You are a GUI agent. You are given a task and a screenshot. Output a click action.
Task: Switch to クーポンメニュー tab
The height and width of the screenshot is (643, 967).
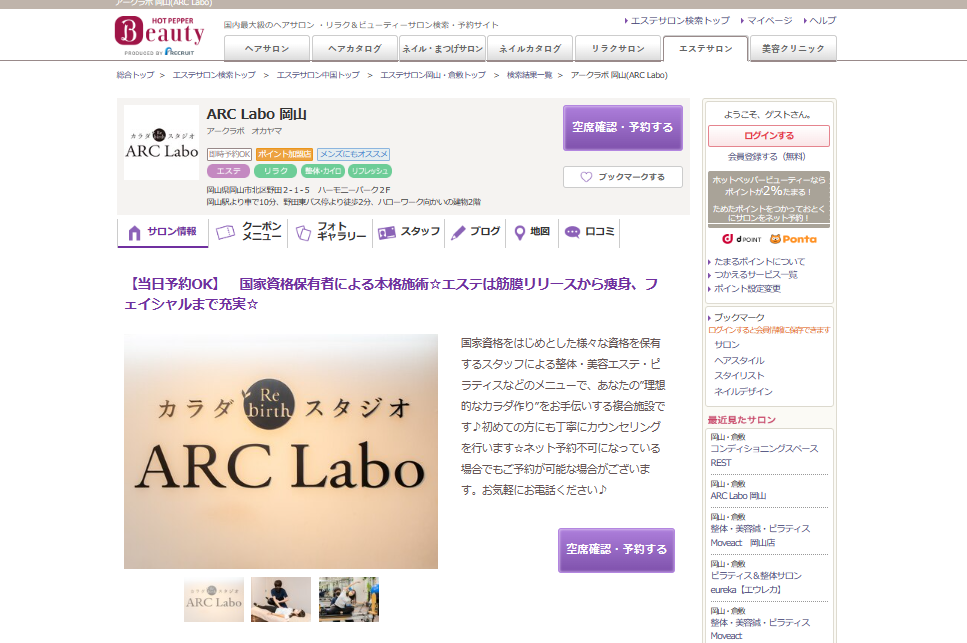[249, 232]
